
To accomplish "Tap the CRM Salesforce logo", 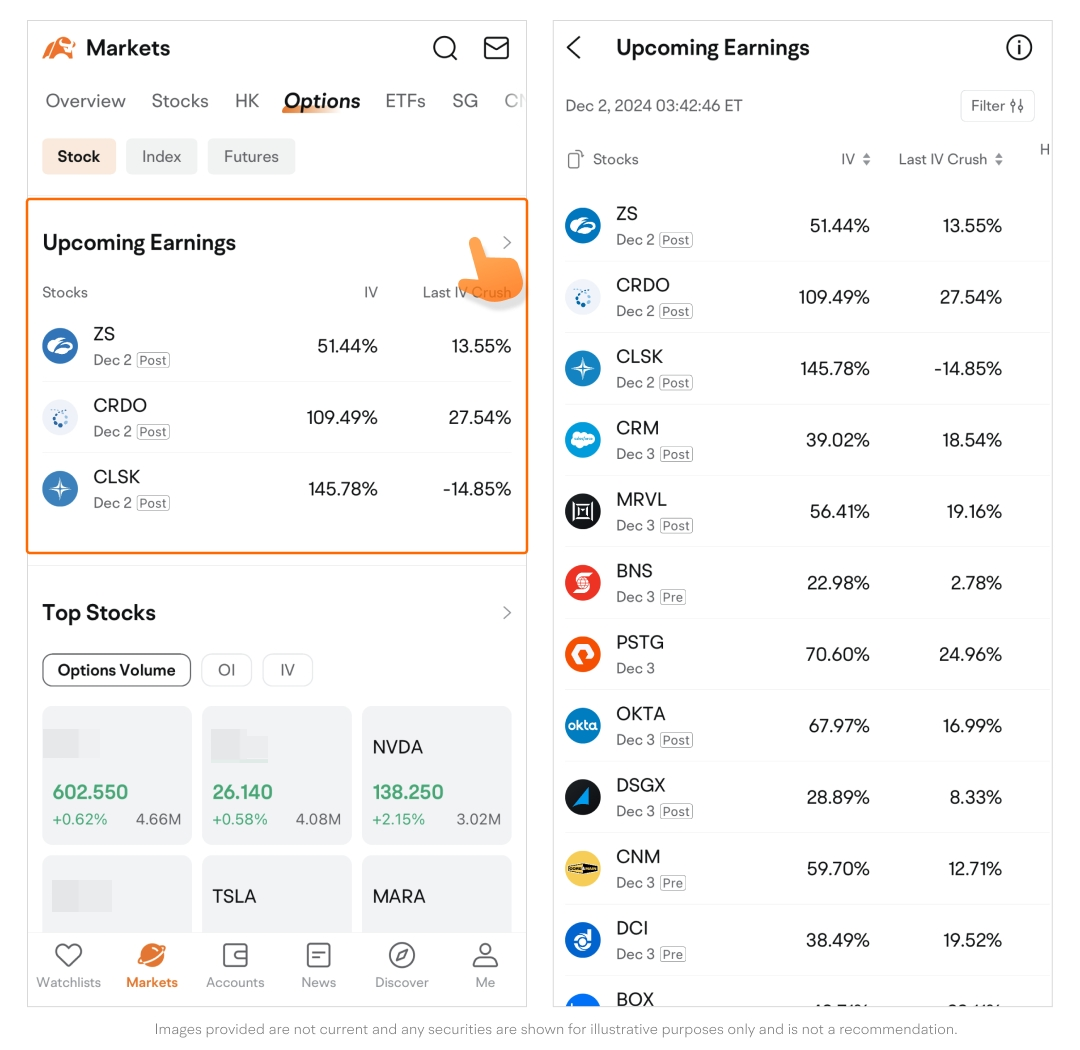I will (x=583, y=440).
